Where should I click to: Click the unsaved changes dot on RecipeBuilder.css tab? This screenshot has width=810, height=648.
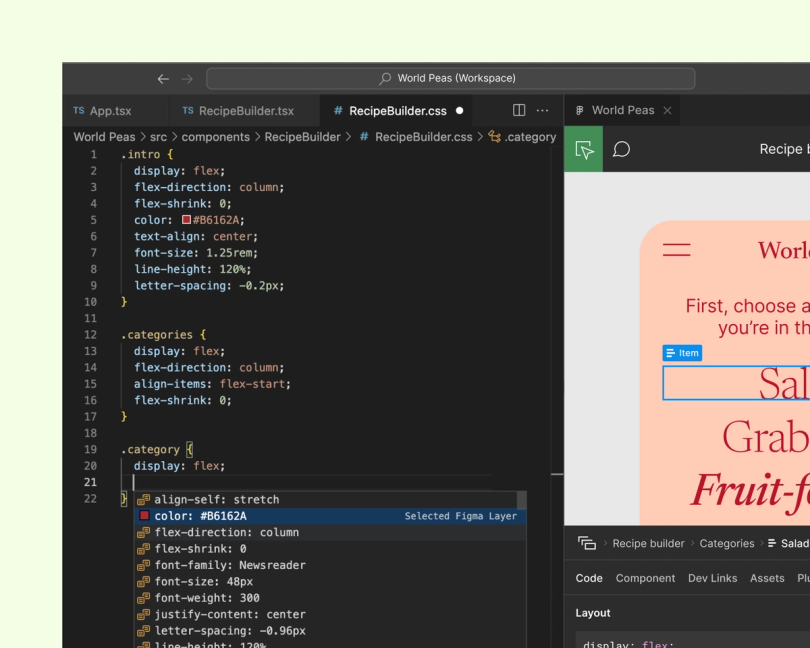[x=459, y=113]
